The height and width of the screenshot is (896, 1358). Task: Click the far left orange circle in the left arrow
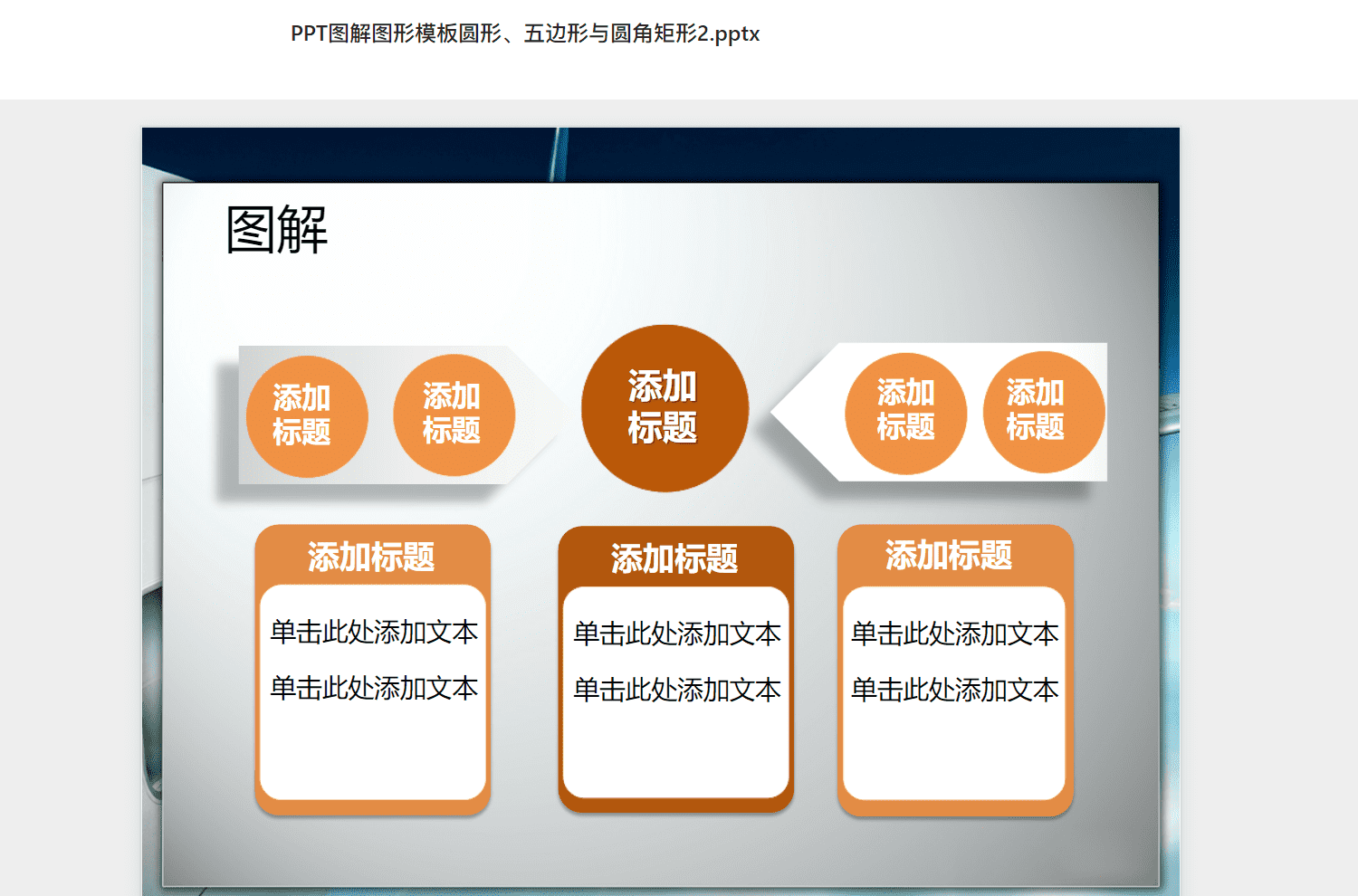[x=307, y=416]
